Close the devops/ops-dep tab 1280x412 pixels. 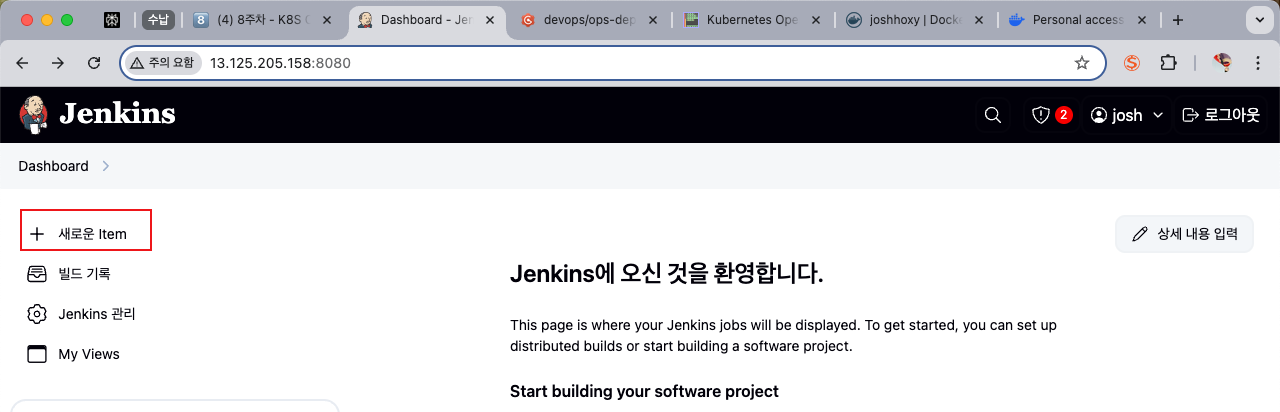click(652, 20)
